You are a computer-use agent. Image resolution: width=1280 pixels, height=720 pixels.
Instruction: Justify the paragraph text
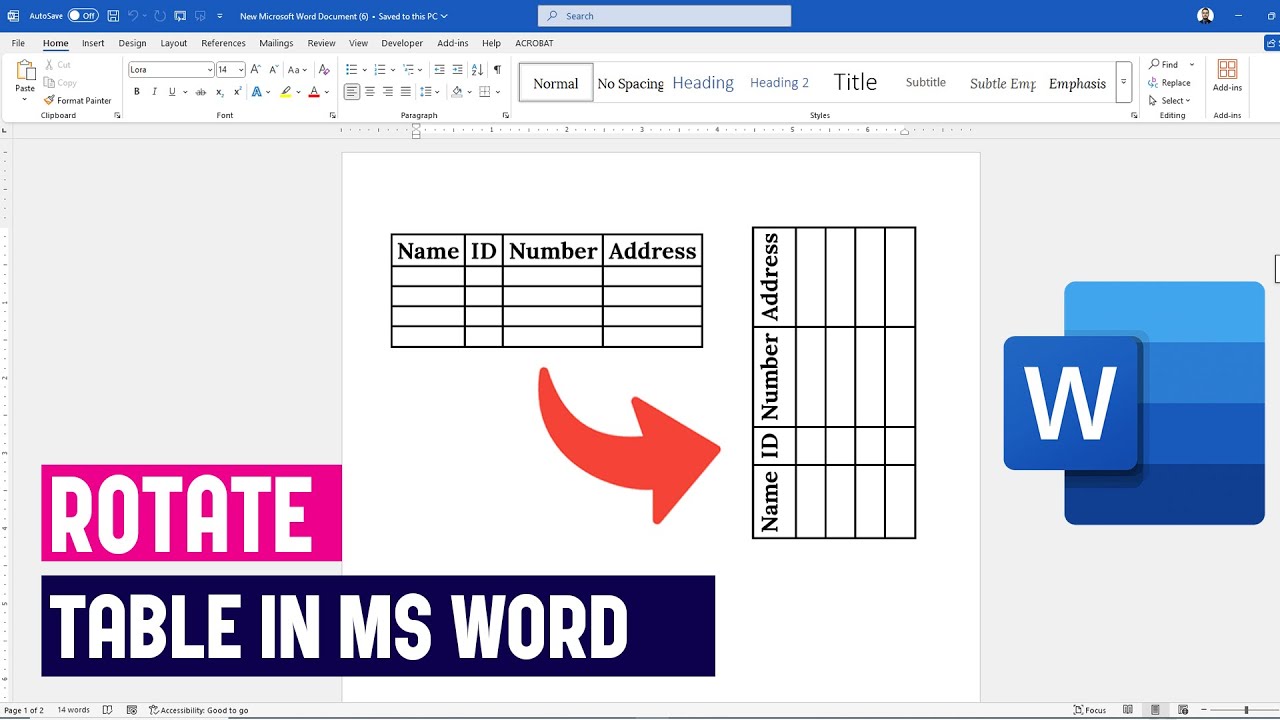(x=405, y=92)
